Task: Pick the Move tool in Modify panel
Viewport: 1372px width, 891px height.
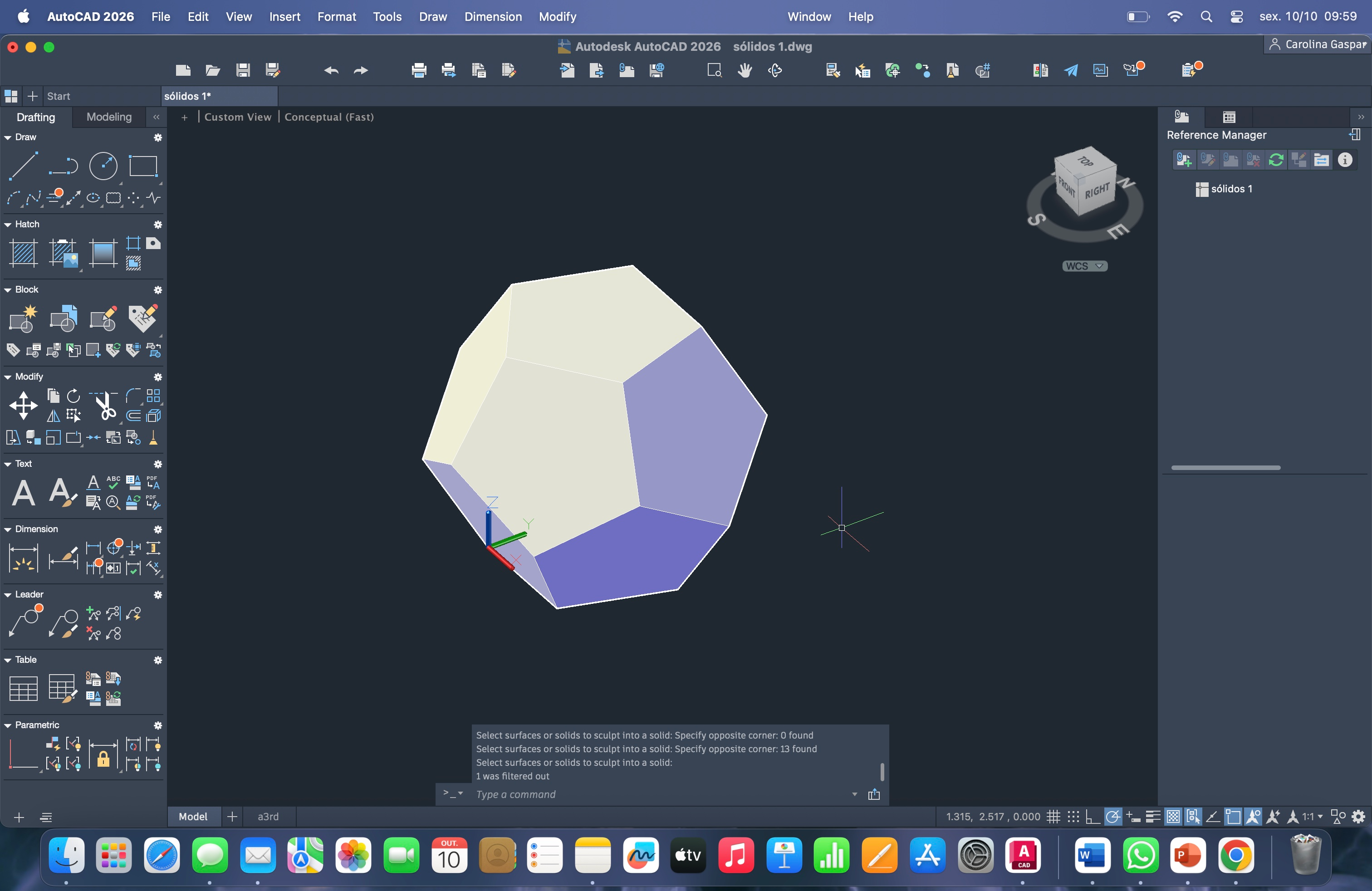Action: point(23,406)
